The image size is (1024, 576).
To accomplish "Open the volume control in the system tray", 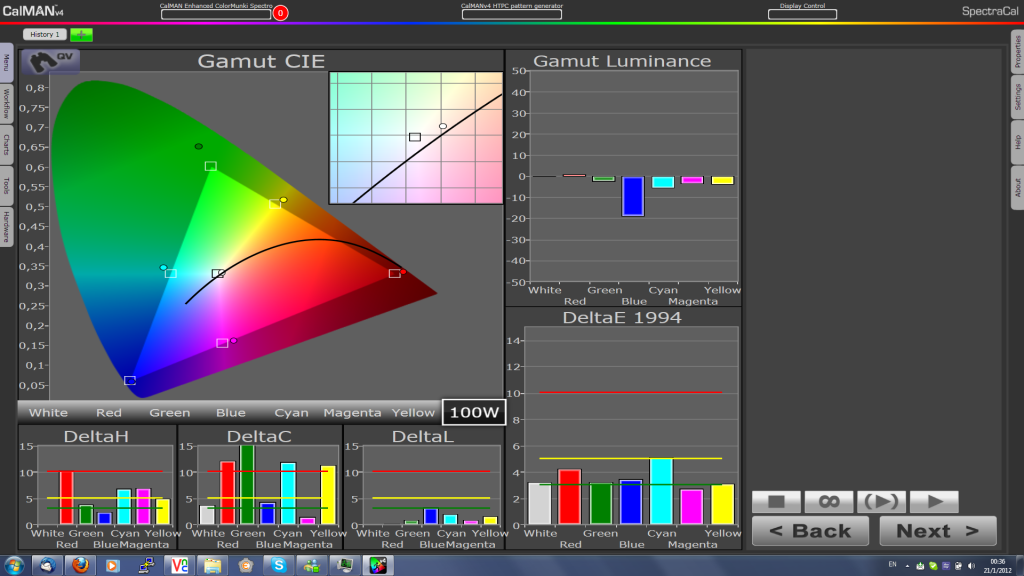I will pos(971,566).
